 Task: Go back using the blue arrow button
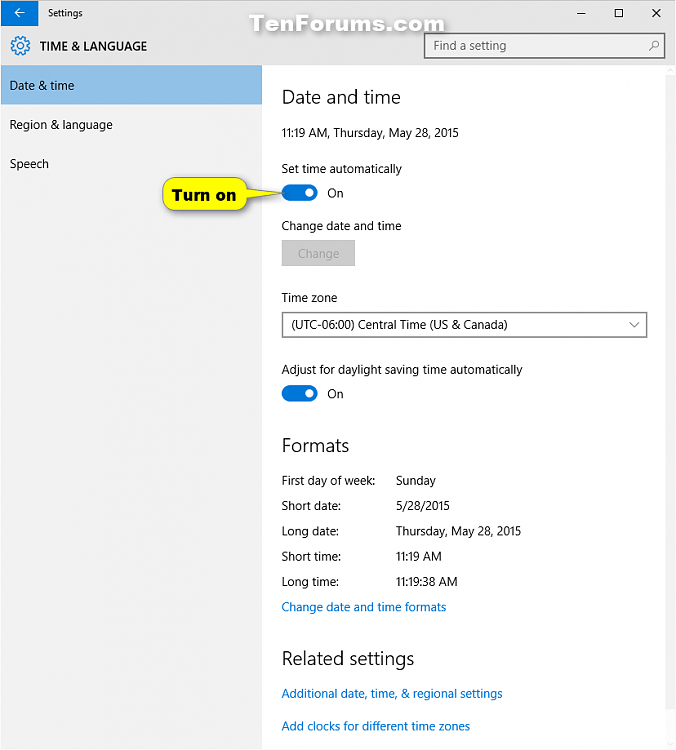[20, 13]
